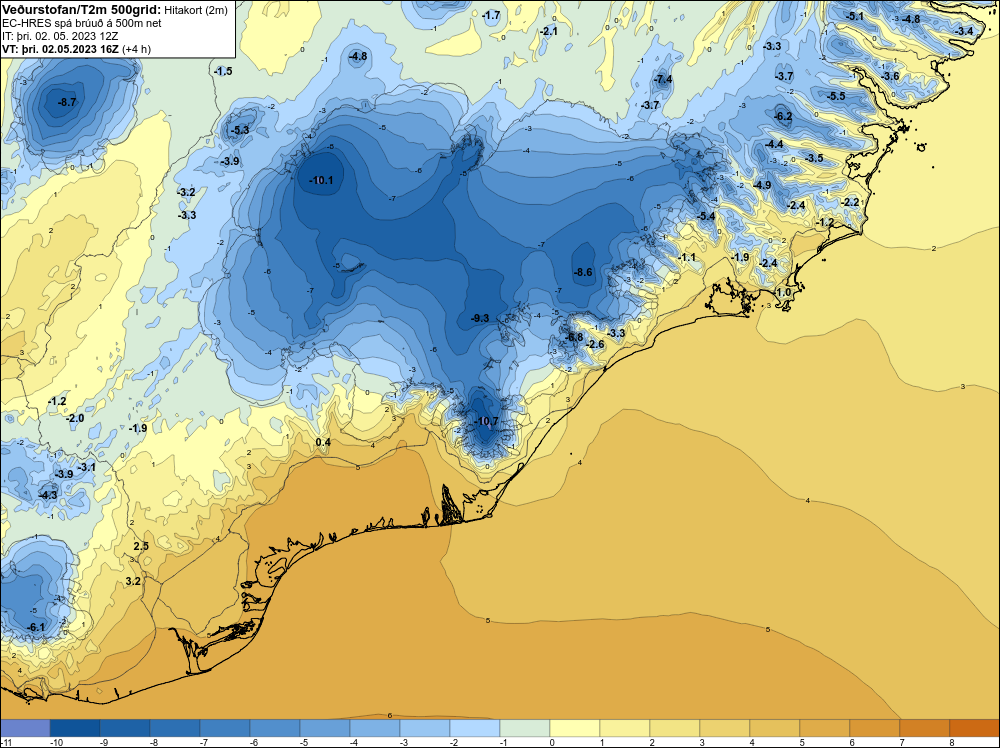Click the -9.3 temperature label
Viewport: 1000px width, 748px height.
(x=480, y=318)
